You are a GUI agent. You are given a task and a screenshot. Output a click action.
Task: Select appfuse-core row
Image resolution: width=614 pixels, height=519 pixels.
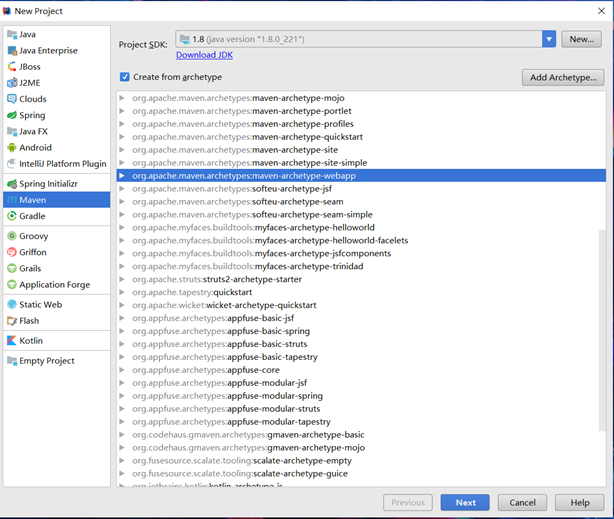[x=361, y=370]
